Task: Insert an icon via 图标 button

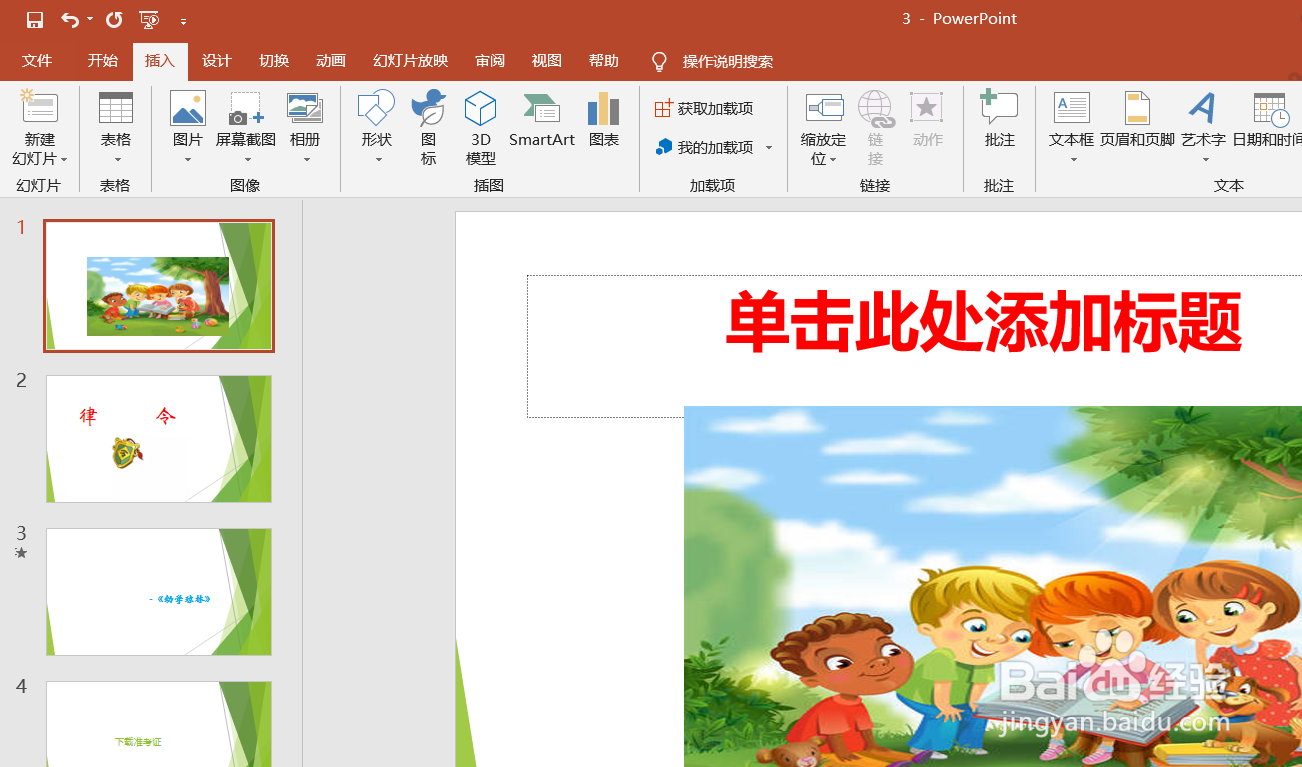Action: click(429, 127)
